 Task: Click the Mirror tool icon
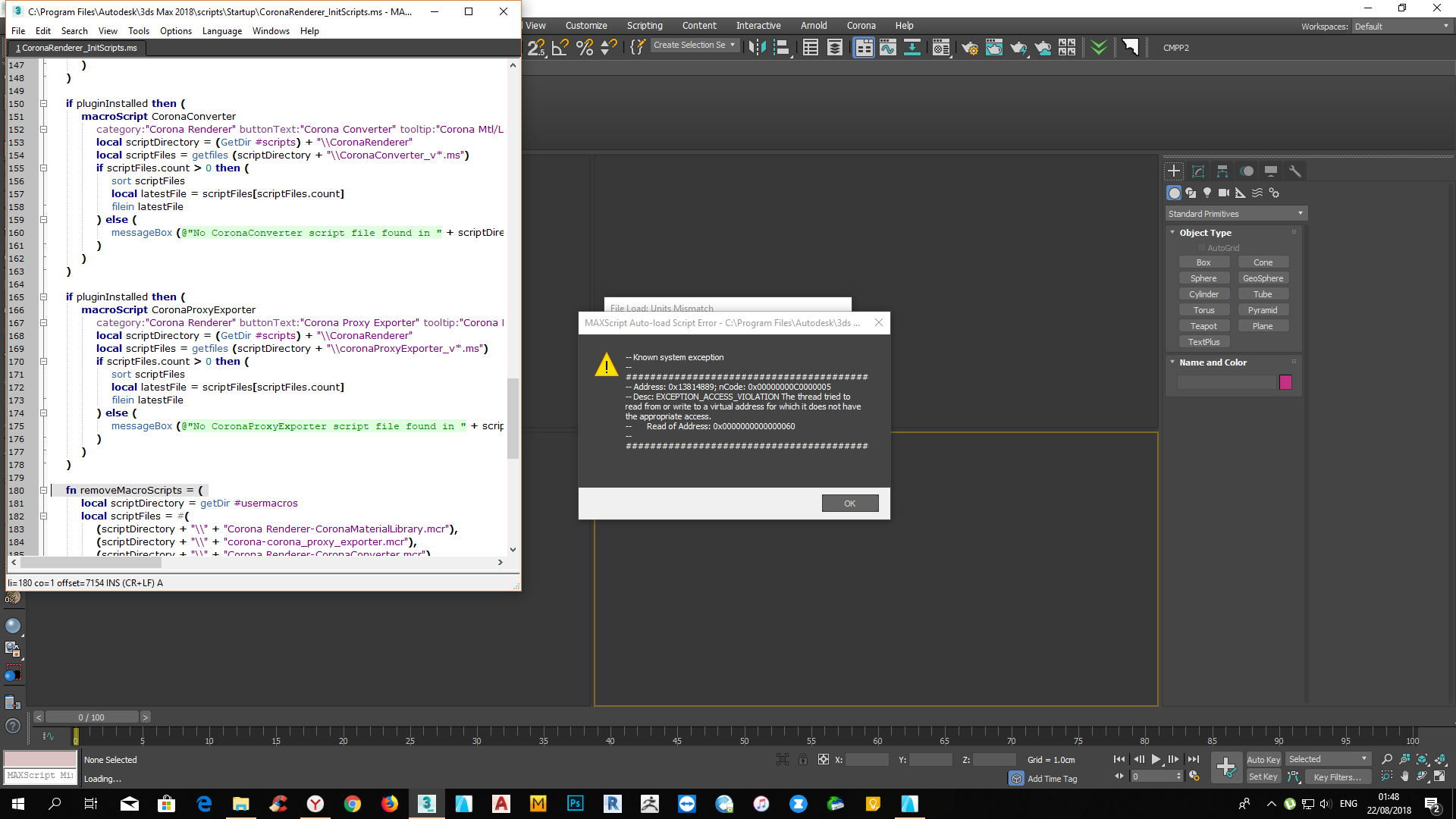[x=757, y=48]
